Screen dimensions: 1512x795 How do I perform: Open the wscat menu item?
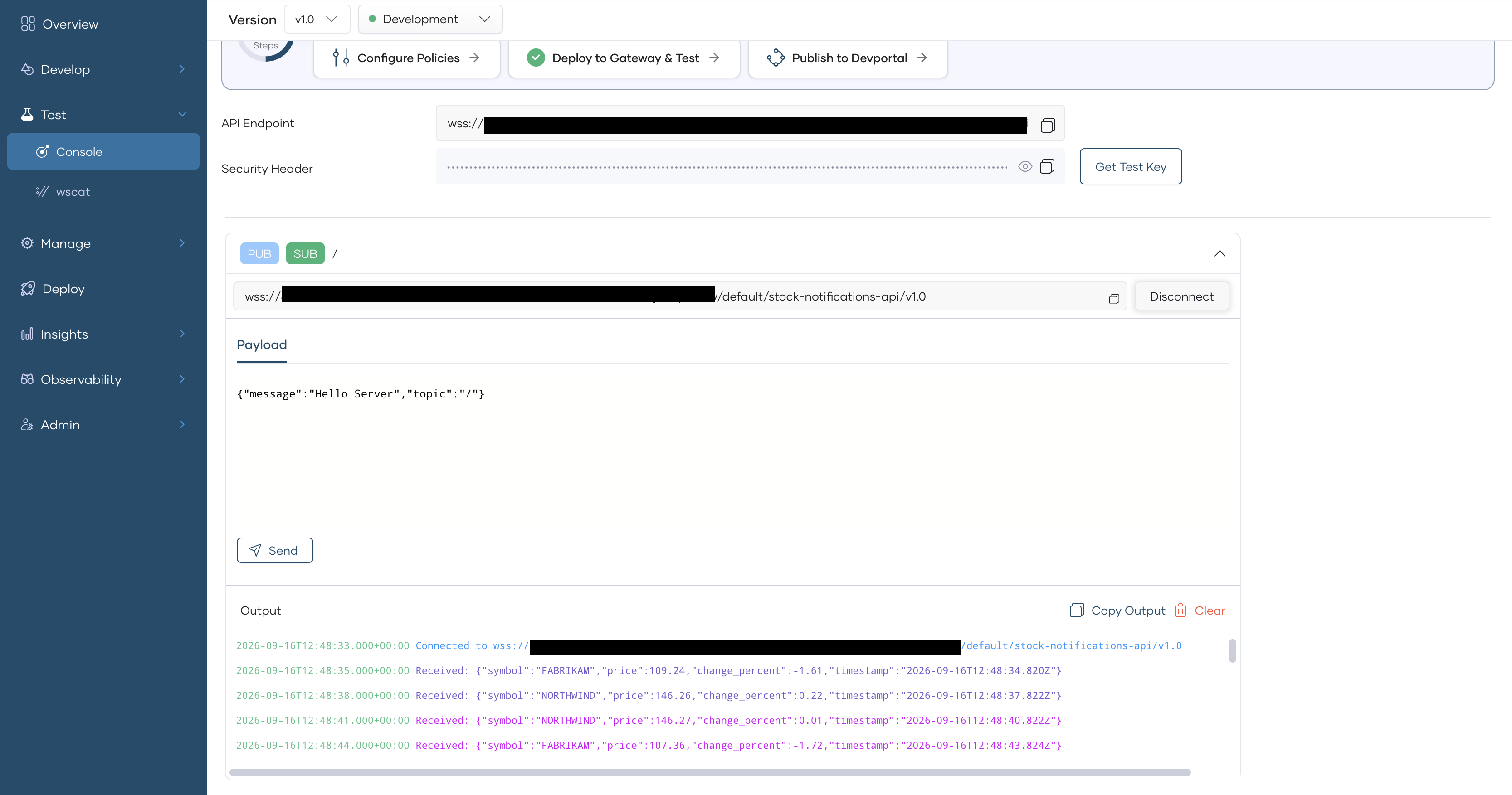coord(103,192)
